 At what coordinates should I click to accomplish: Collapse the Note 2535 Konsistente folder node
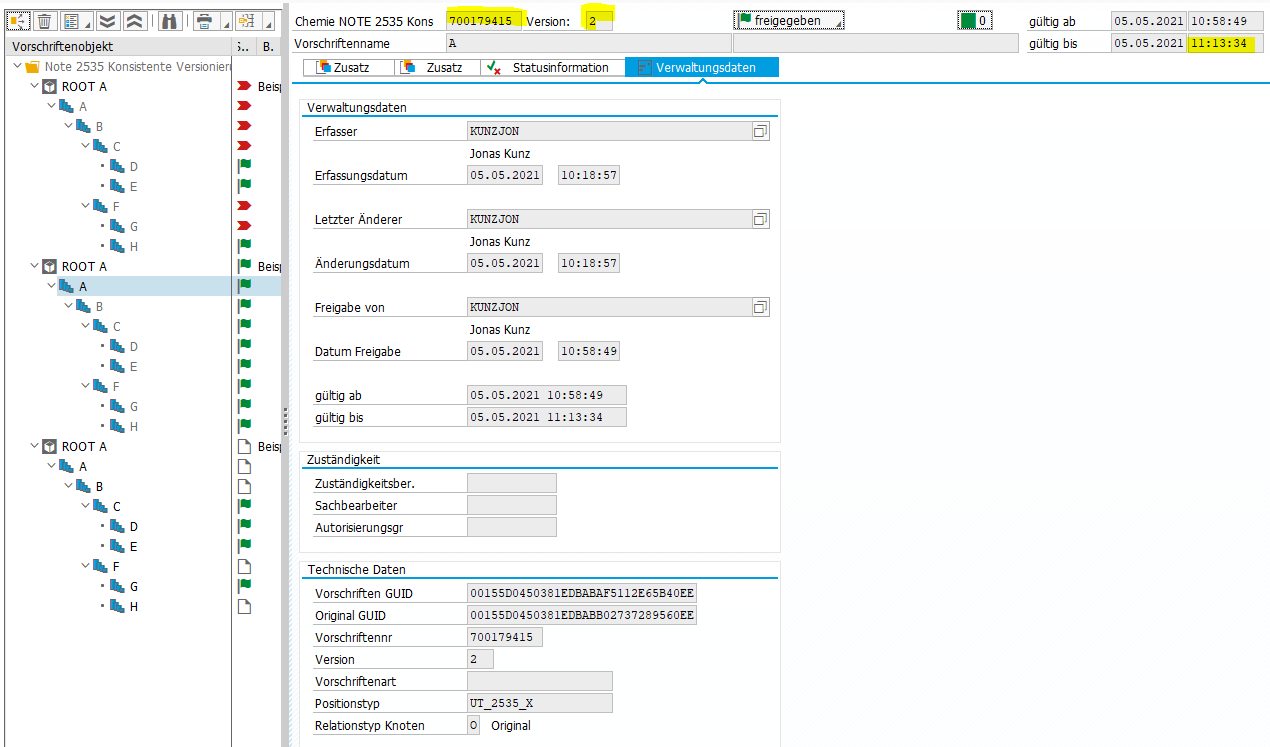18,67
